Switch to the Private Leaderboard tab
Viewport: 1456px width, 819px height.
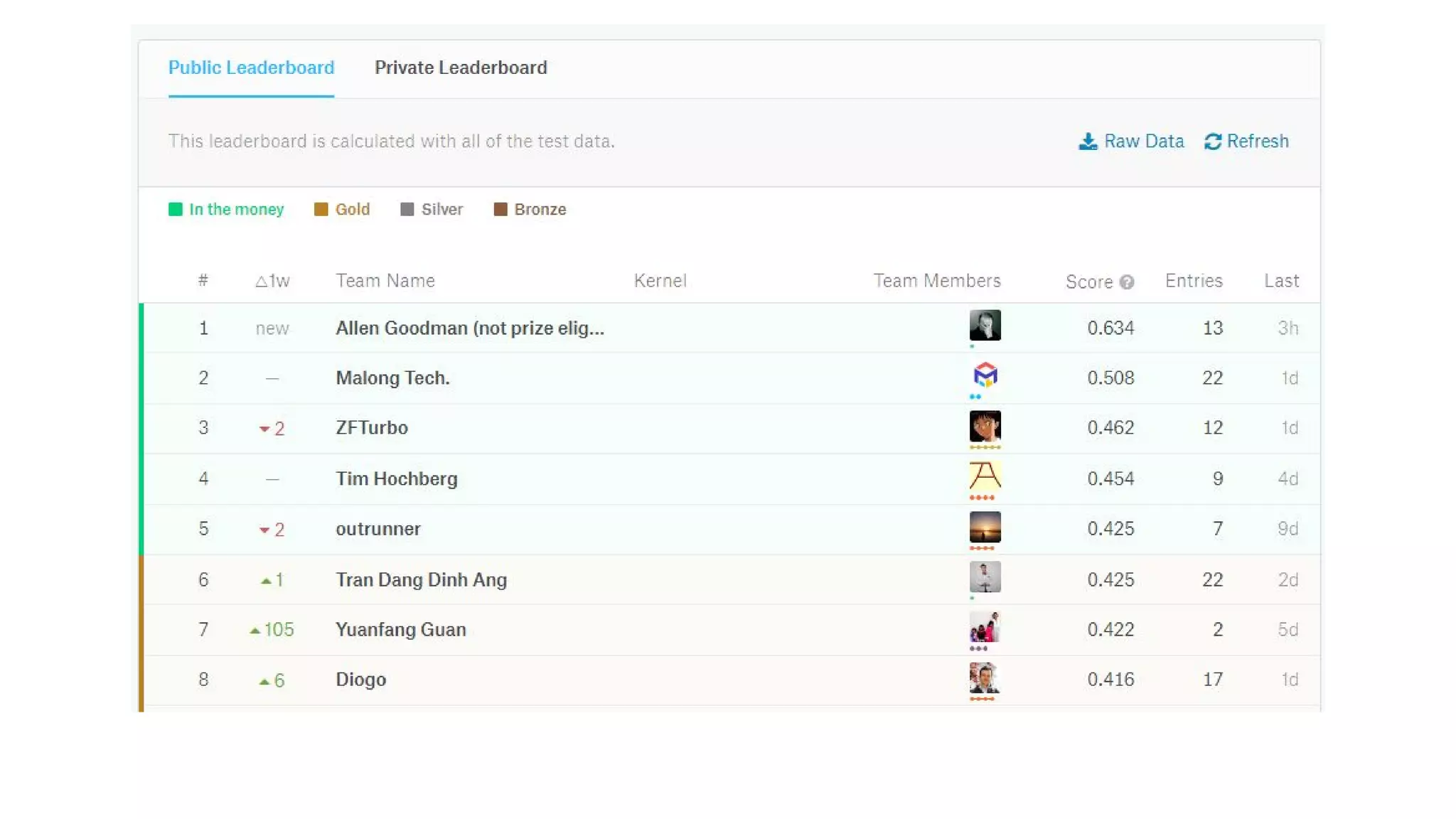click(x=461, y=68)
